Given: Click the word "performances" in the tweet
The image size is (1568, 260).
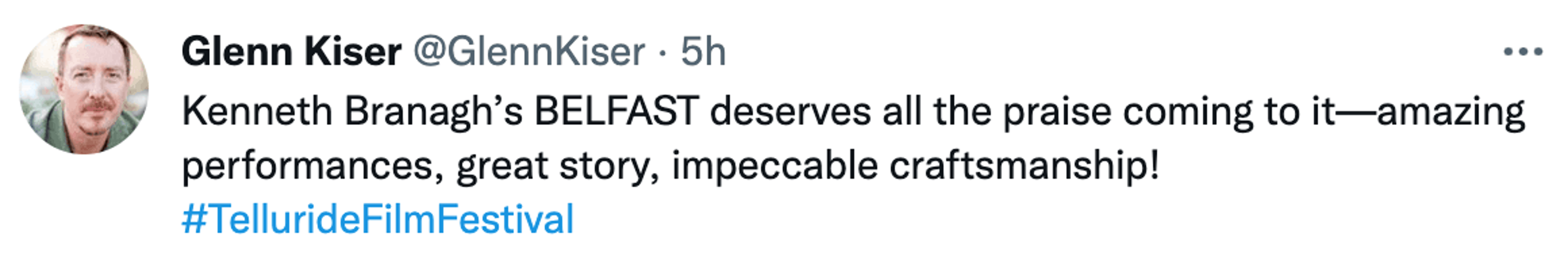Looking at the screenshot, I should (x=313, y=166).
